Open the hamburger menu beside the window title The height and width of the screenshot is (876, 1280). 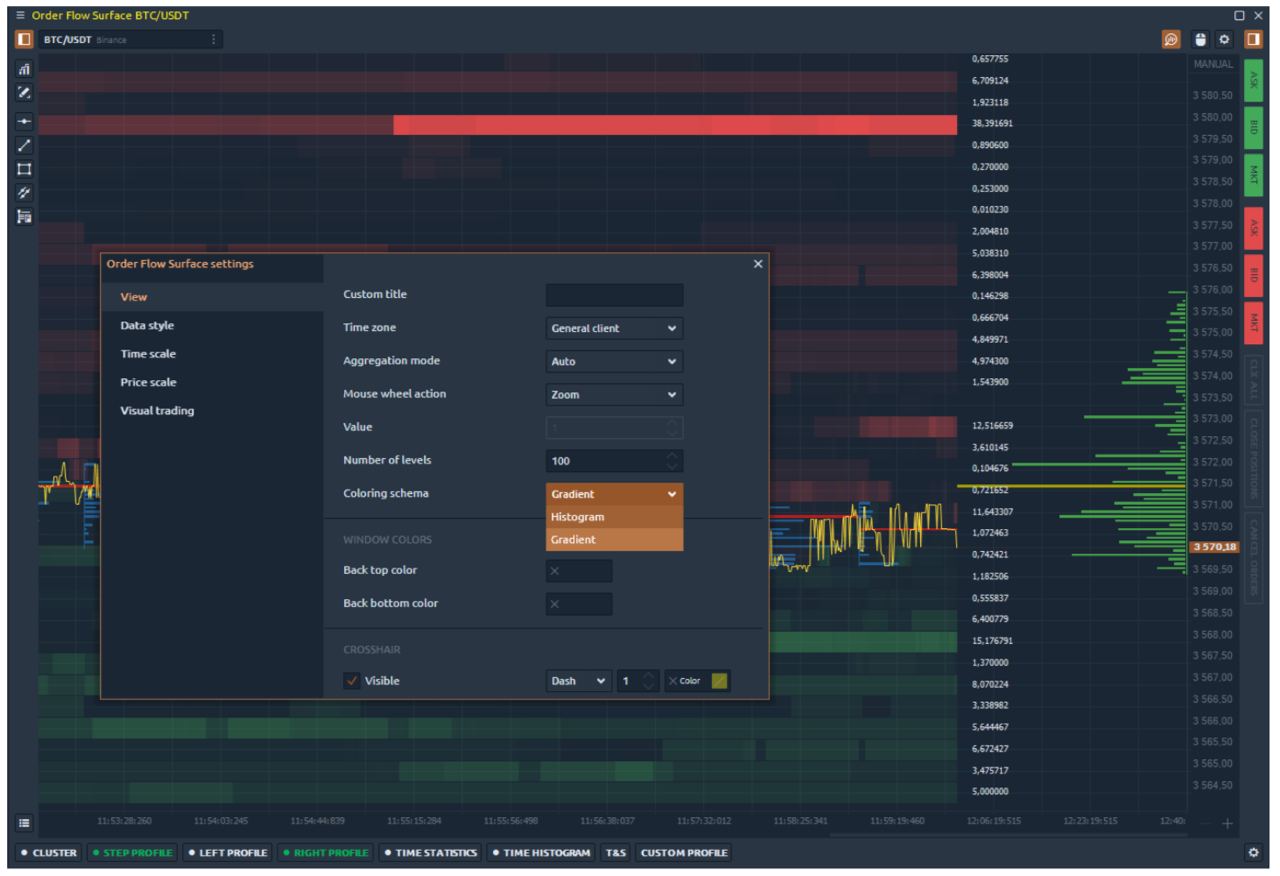coord(22,16)
